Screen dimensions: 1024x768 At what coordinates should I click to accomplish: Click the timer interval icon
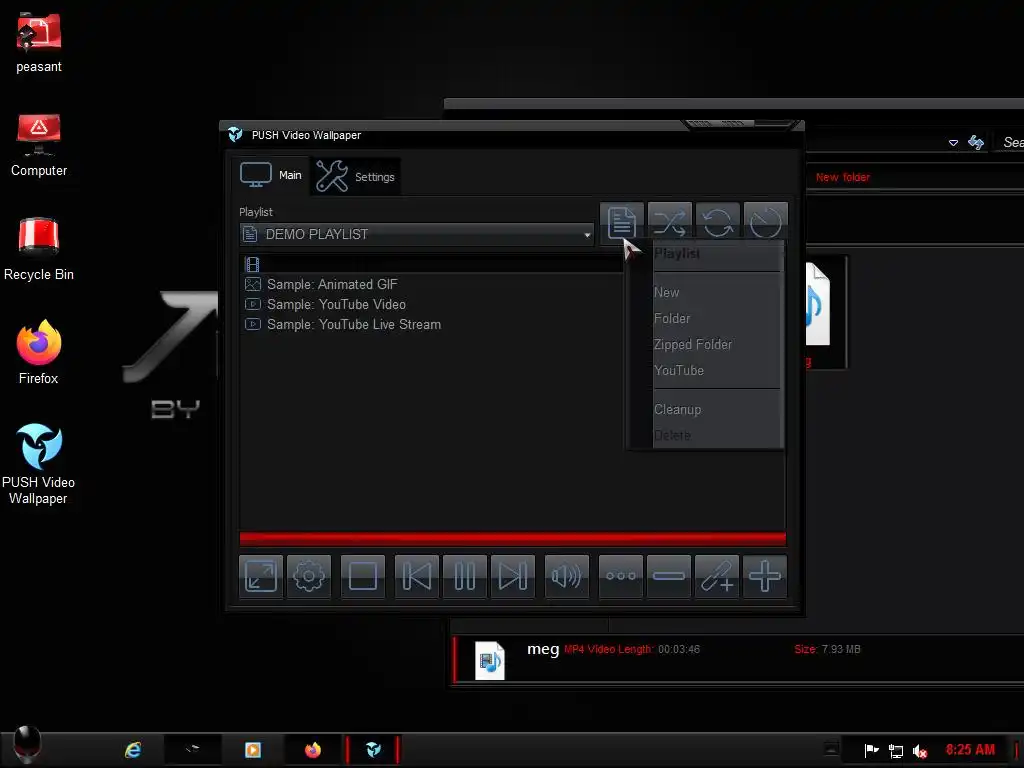[765, 222]
